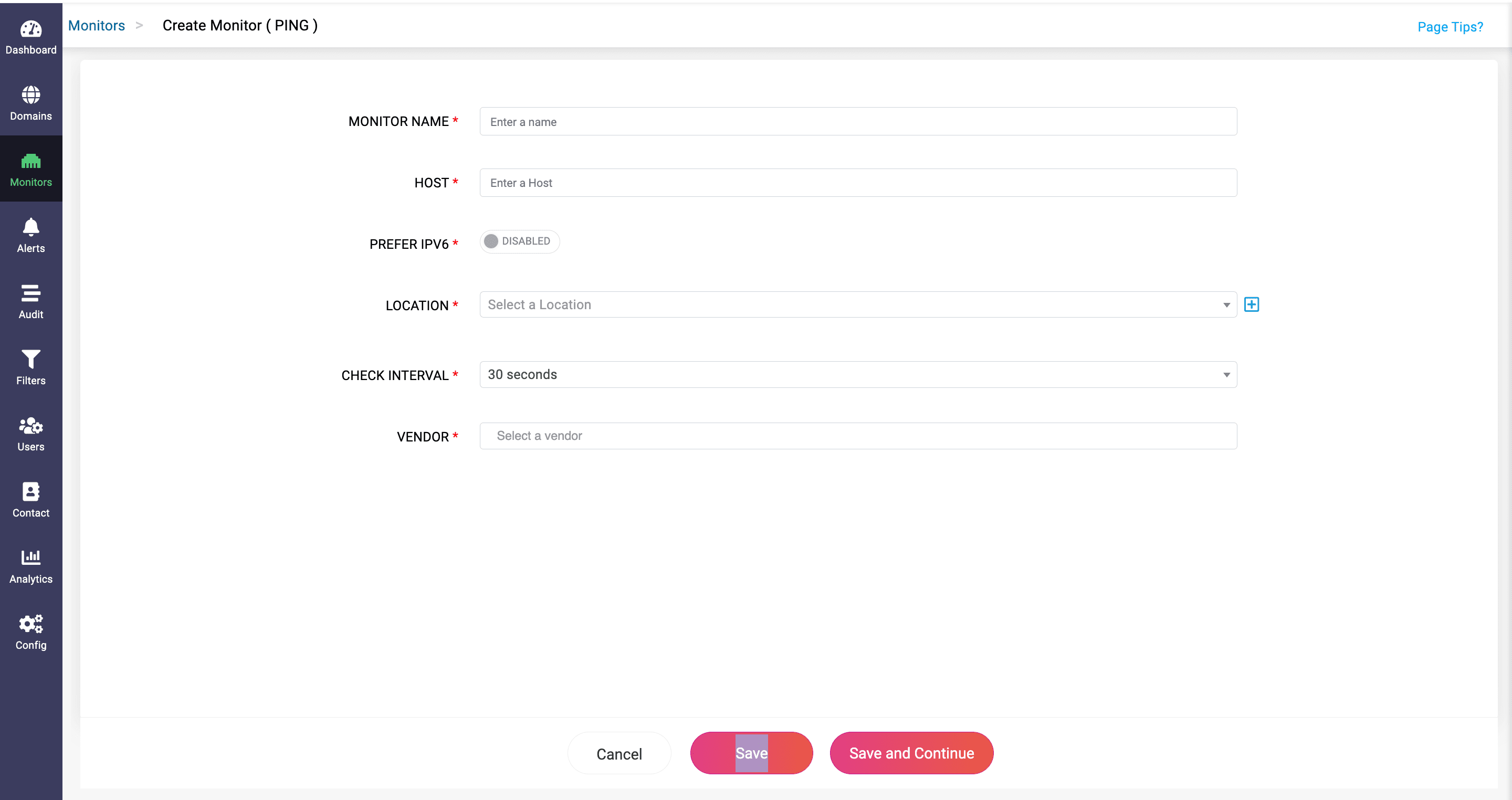Open Filters funnel icon

click(x=30, y=359)
